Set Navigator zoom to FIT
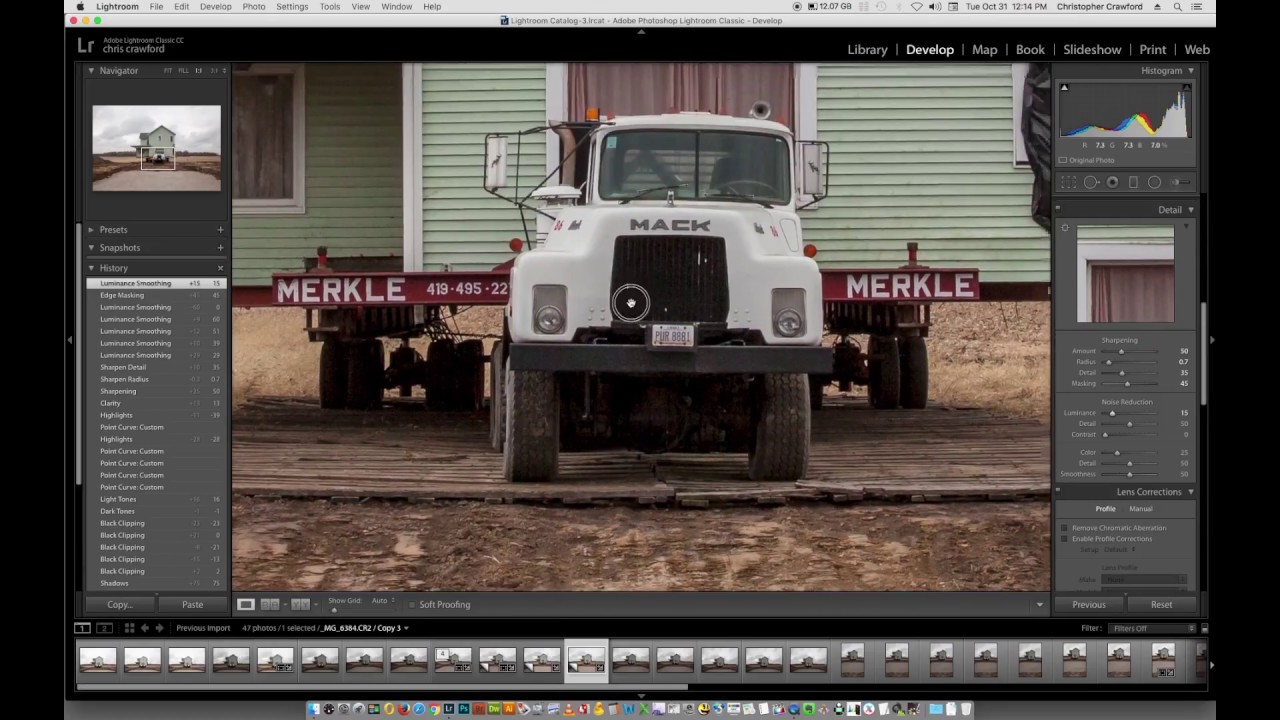The image size is (1280, 720). 168,71
